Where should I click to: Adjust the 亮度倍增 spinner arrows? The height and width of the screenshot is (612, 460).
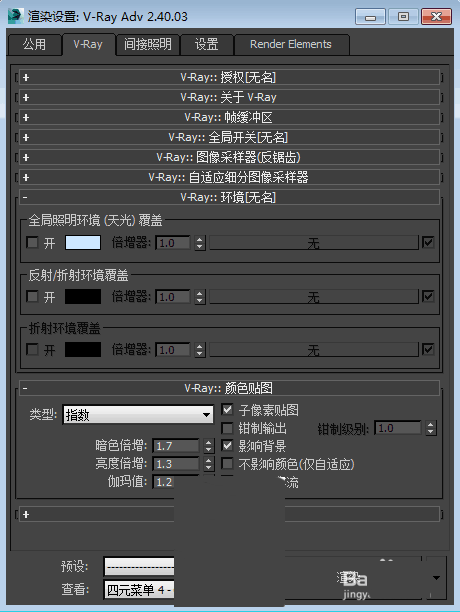coord(209,464)
